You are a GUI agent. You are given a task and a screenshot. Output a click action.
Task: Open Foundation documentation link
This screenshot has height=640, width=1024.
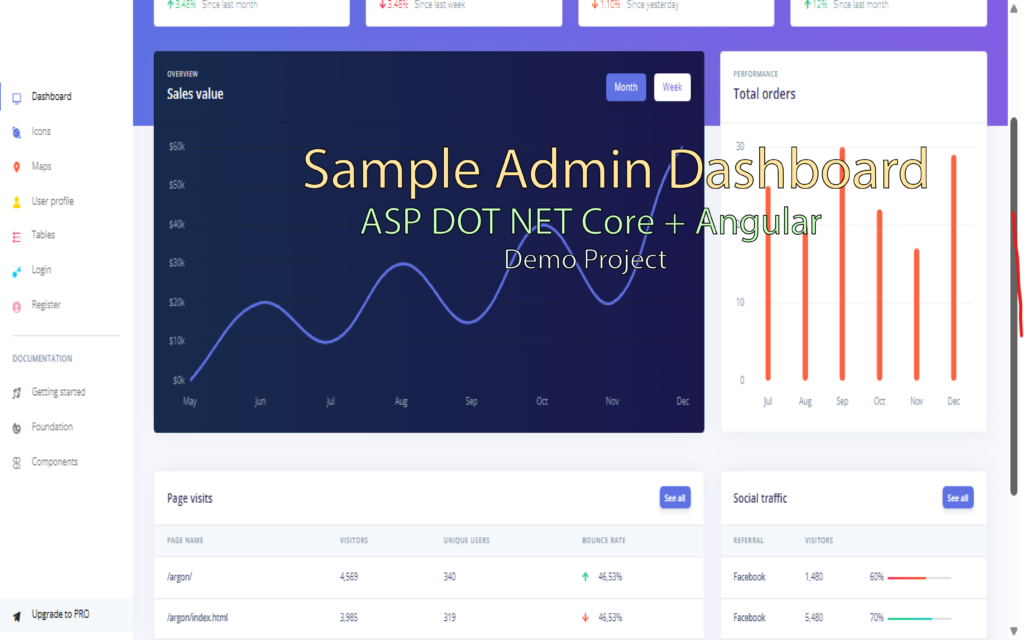point(52,426)
